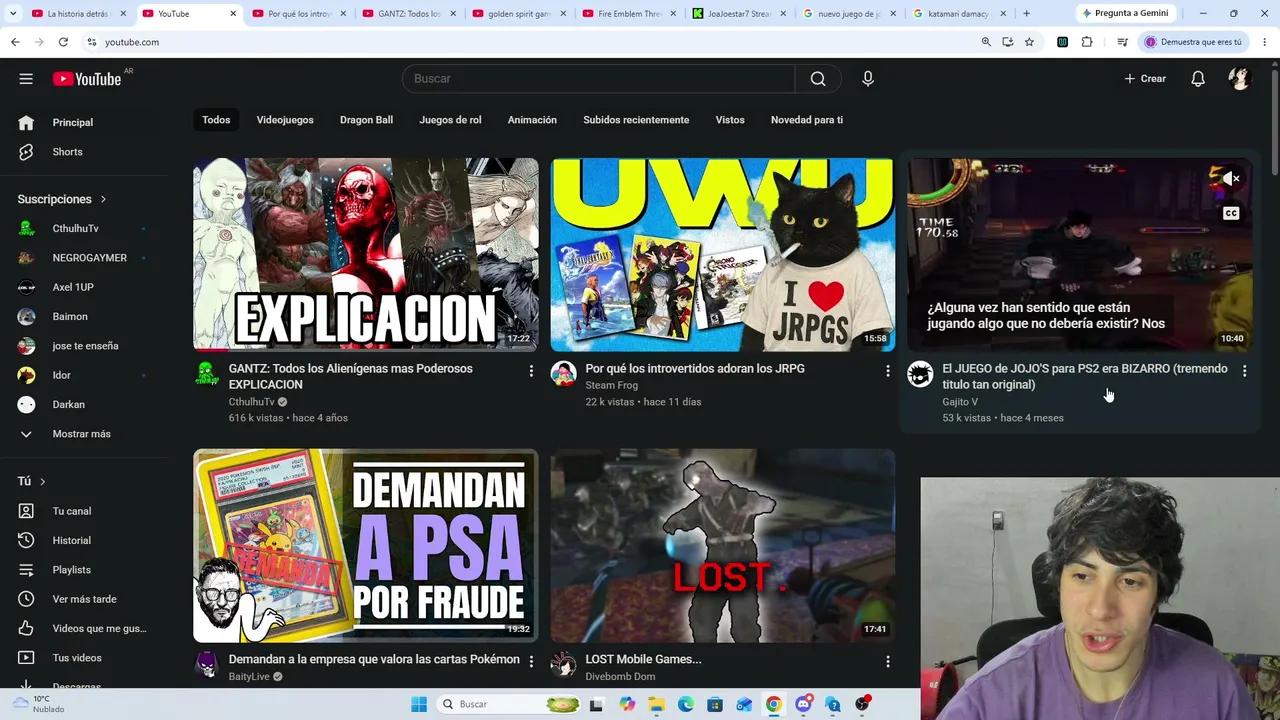Select the Animación filter chip
The width and height of the screenshot is (1280, 720).
[x=532, y=120]
